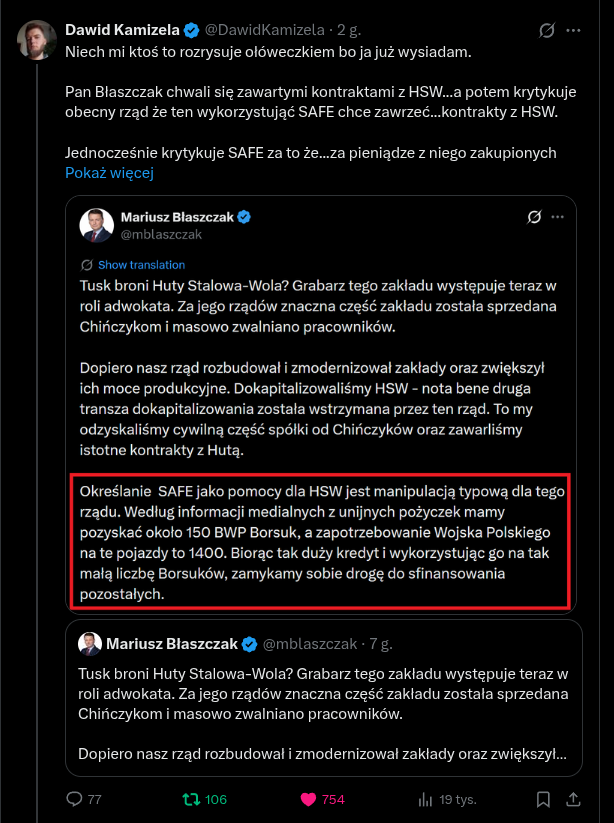The image size is (614, 823).
Task: Click Show translation link
Action: (x=141, y=265)
